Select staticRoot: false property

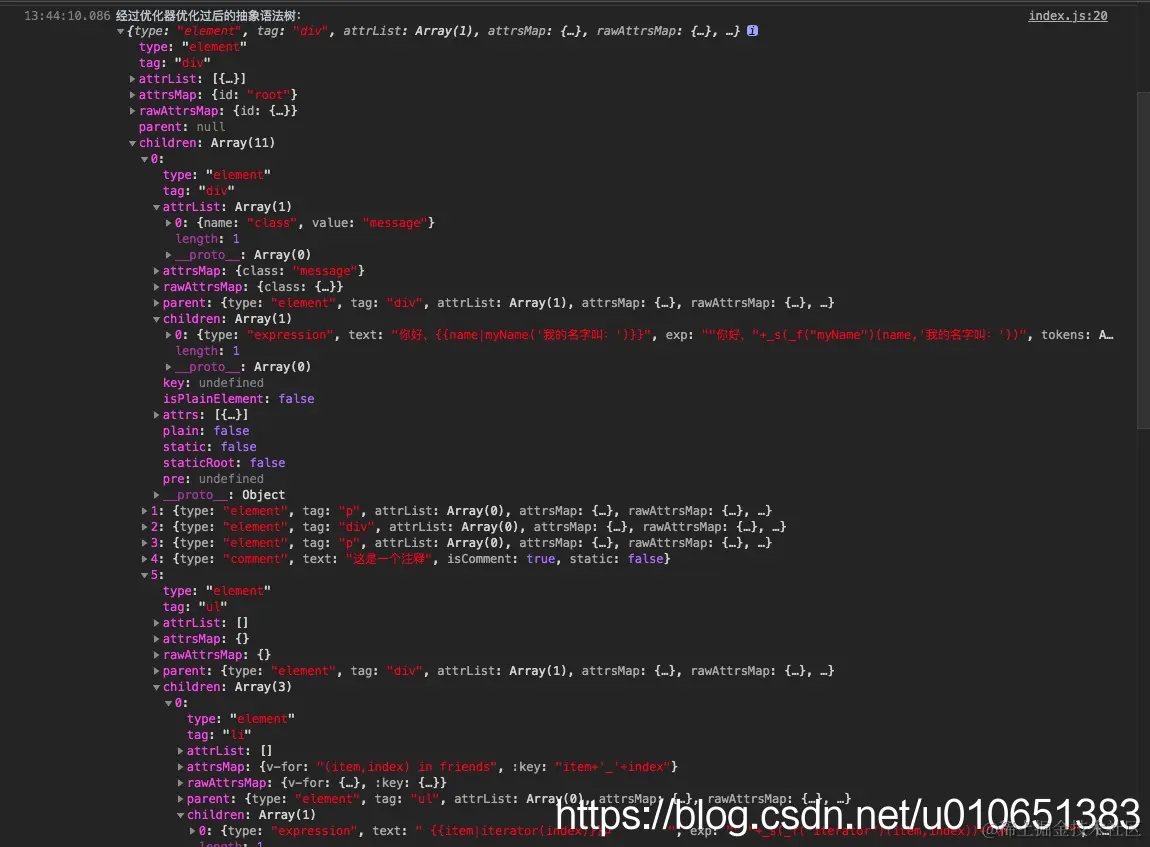coord(224,463)
